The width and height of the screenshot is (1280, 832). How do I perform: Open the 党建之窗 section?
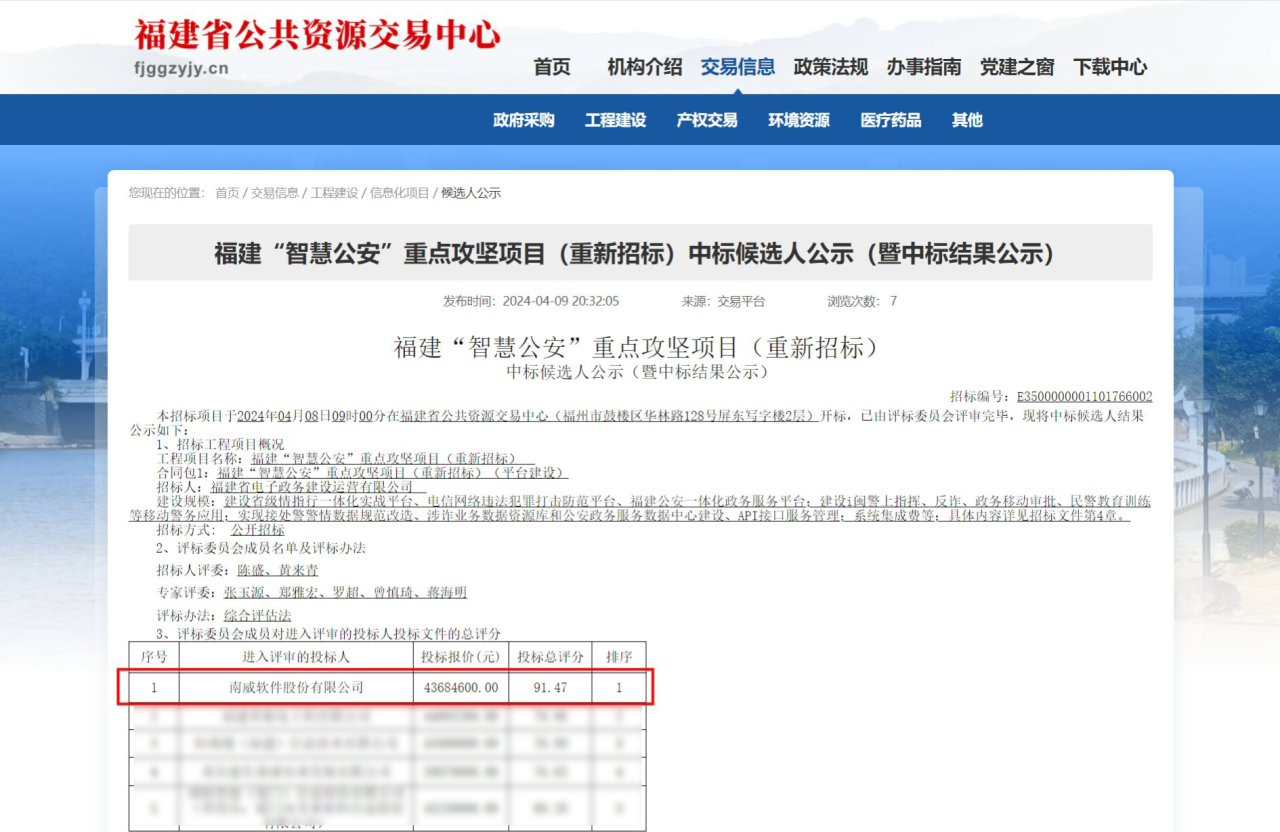coord(1016,67)
